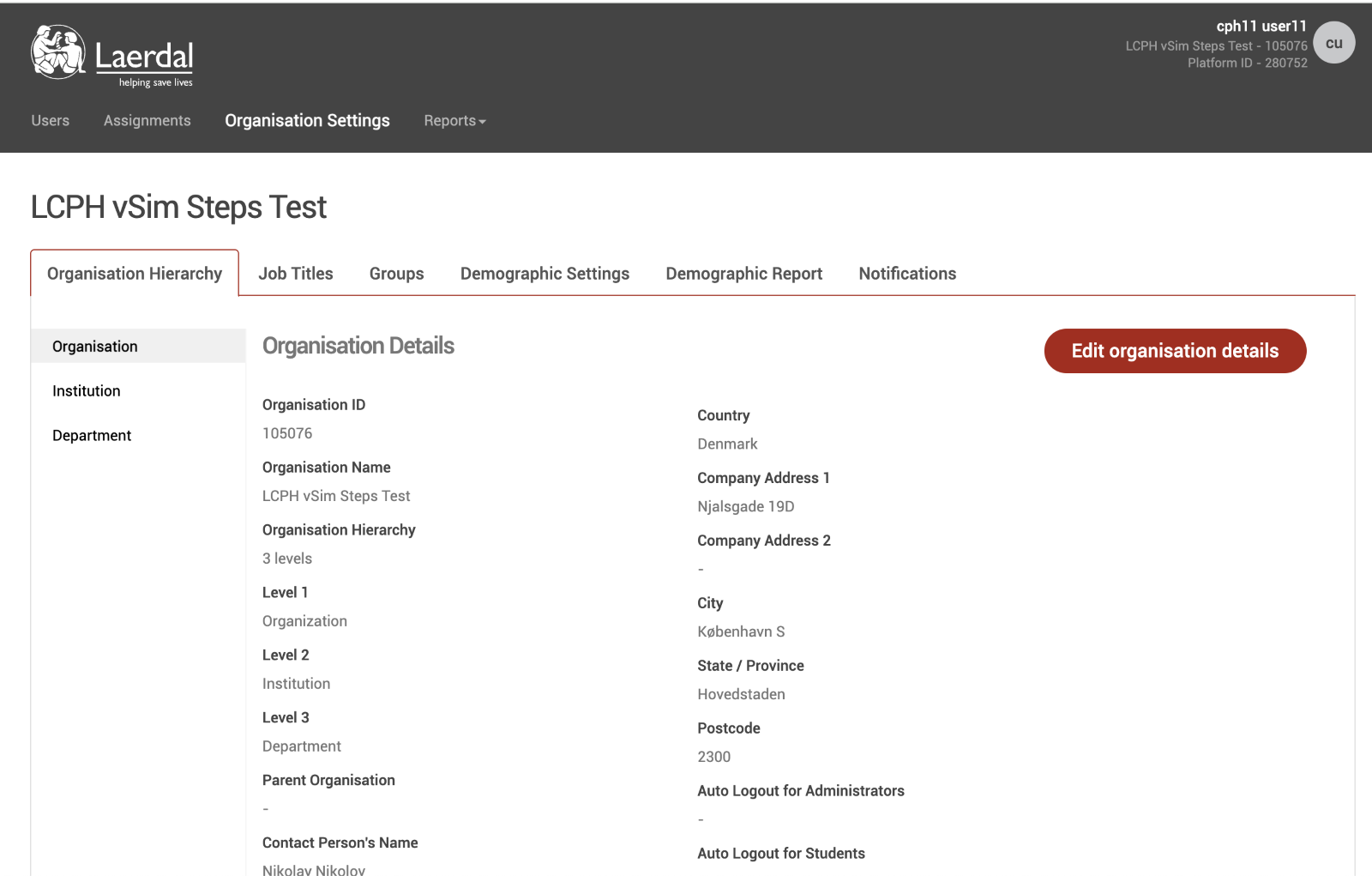Screen dimensions: 1372x876
Task: Click the Organisation ID value 105076
Action: [287, 434]
